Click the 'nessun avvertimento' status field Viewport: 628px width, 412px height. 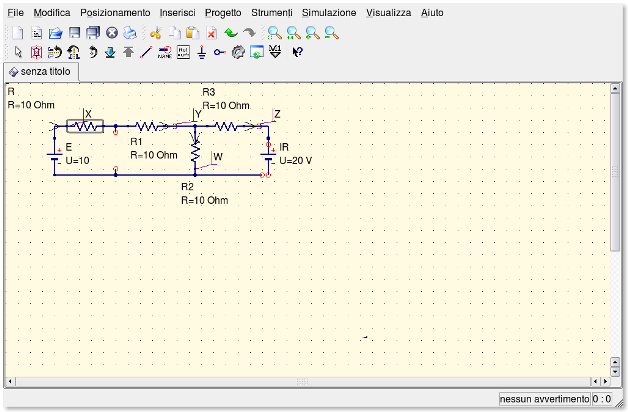(544, 398)
